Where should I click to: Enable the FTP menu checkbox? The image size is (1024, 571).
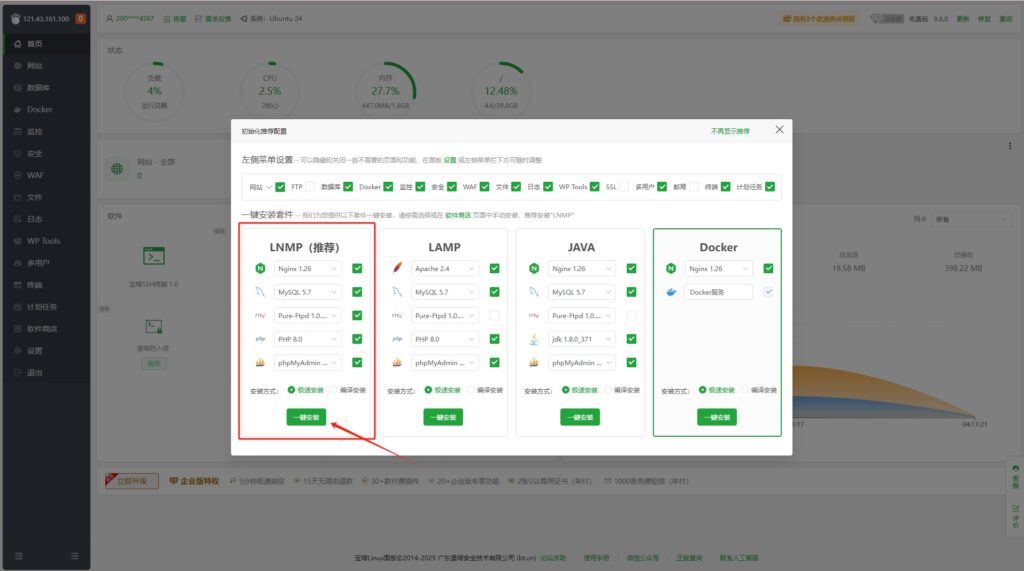(x=311, y=187)
